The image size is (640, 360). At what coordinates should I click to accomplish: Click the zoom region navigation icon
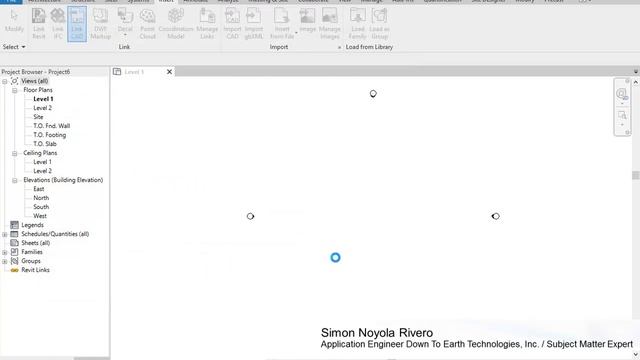pyautogui.click(x=622, y=116)
